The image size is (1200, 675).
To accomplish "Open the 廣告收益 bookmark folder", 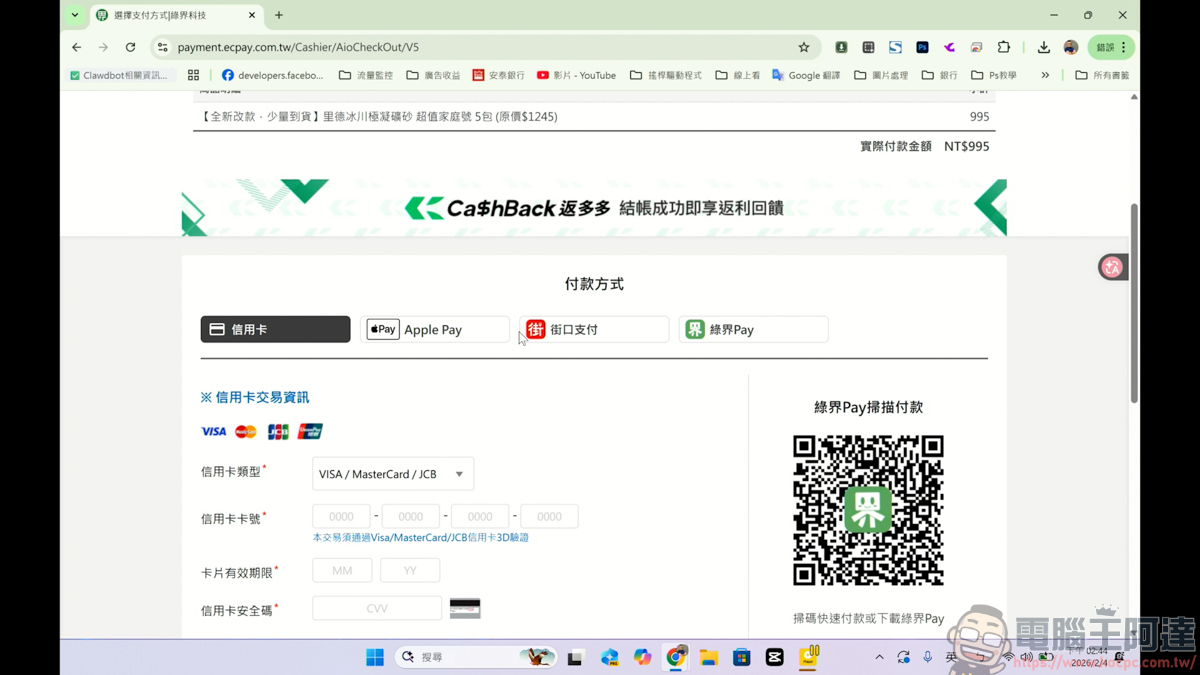I will pos(433,75).
